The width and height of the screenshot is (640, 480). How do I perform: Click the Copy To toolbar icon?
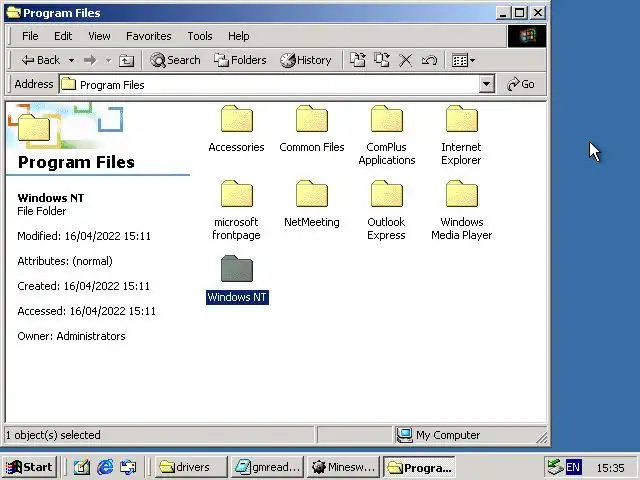coord(382,60)
